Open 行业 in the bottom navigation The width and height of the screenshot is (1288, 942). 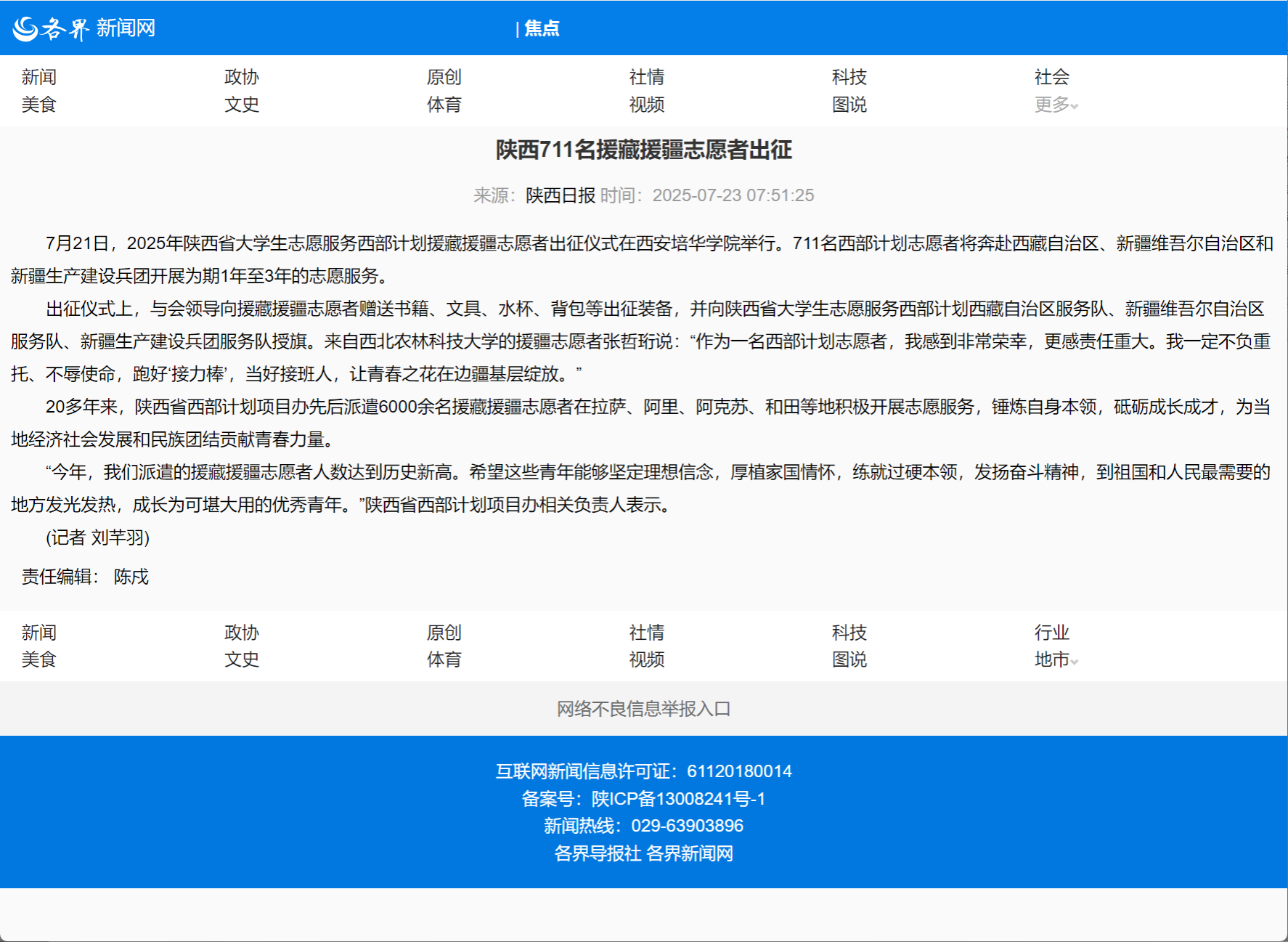[x=1051, y=633]
